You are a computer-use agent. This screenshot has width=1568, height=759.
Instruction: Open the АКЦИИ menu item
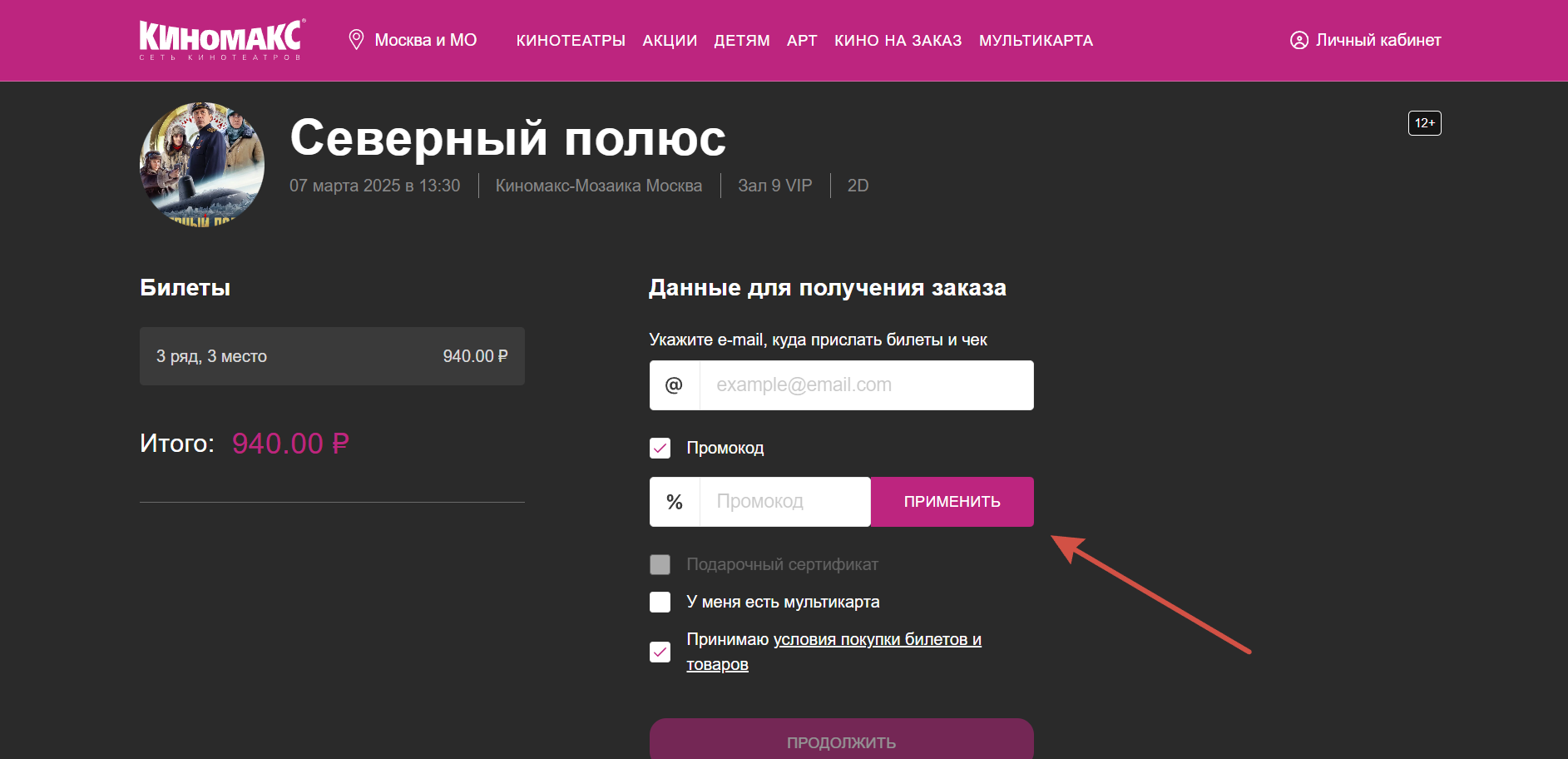(x=670, y=40)
